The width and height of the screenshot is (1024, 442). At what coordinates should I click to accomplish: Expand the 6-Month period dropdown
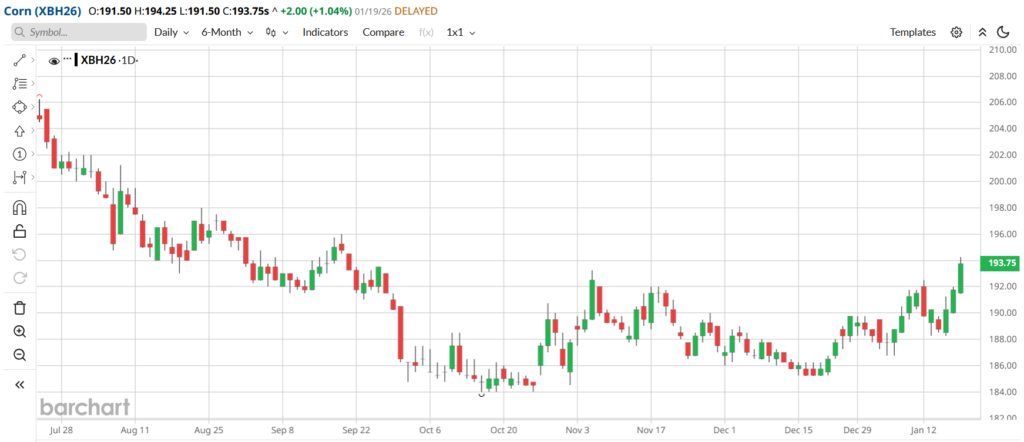coord(226,32)
